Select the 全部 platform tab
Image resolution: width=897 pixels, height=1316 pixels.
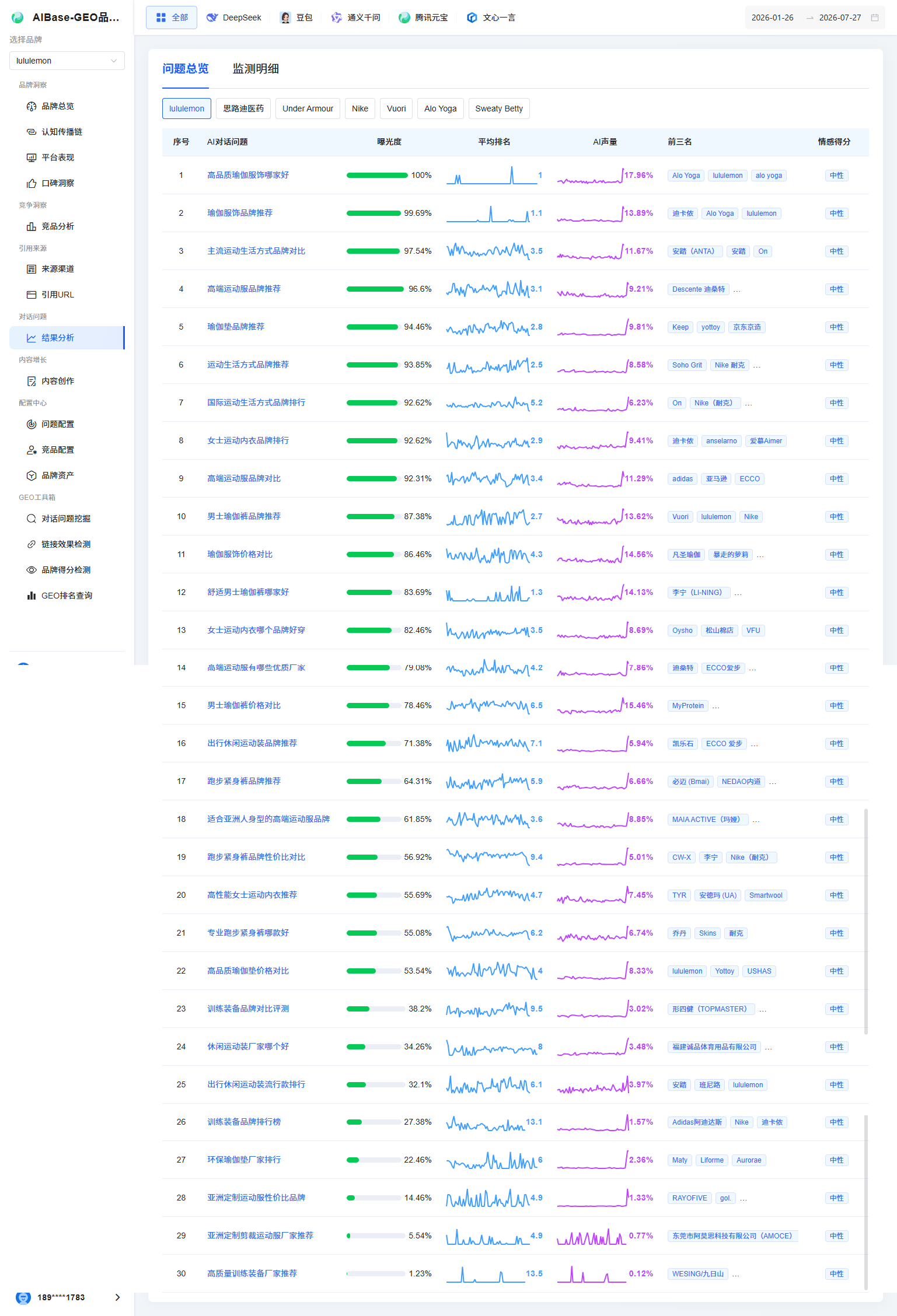click(172, 17)
